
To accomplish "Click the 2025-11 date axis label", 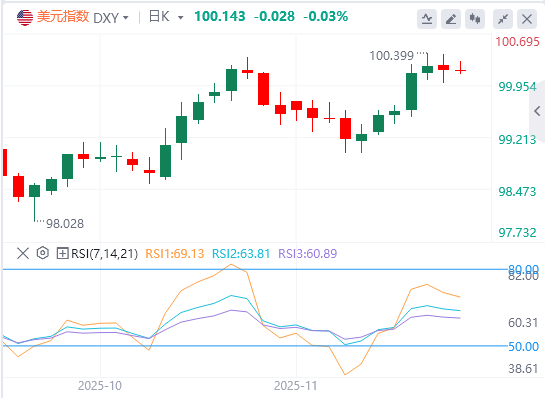I will coord(295,386).
